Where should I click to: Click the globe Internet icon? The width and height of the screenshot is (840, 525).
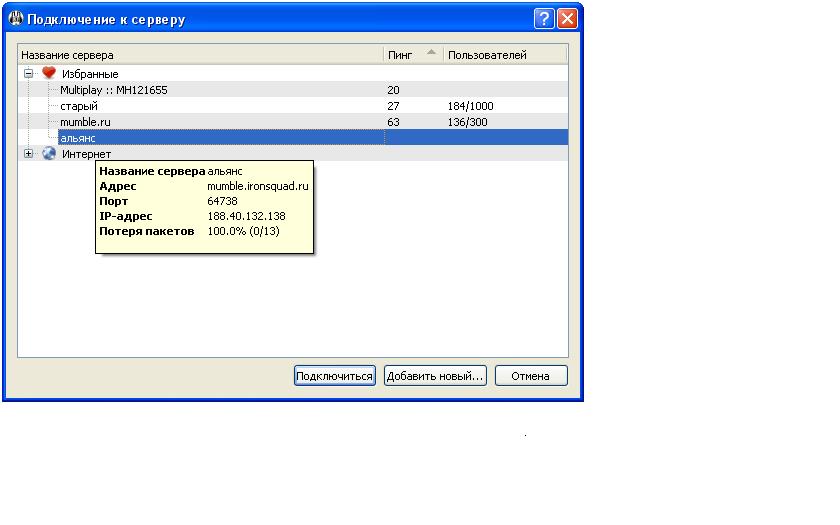click(x=48, y=154)
